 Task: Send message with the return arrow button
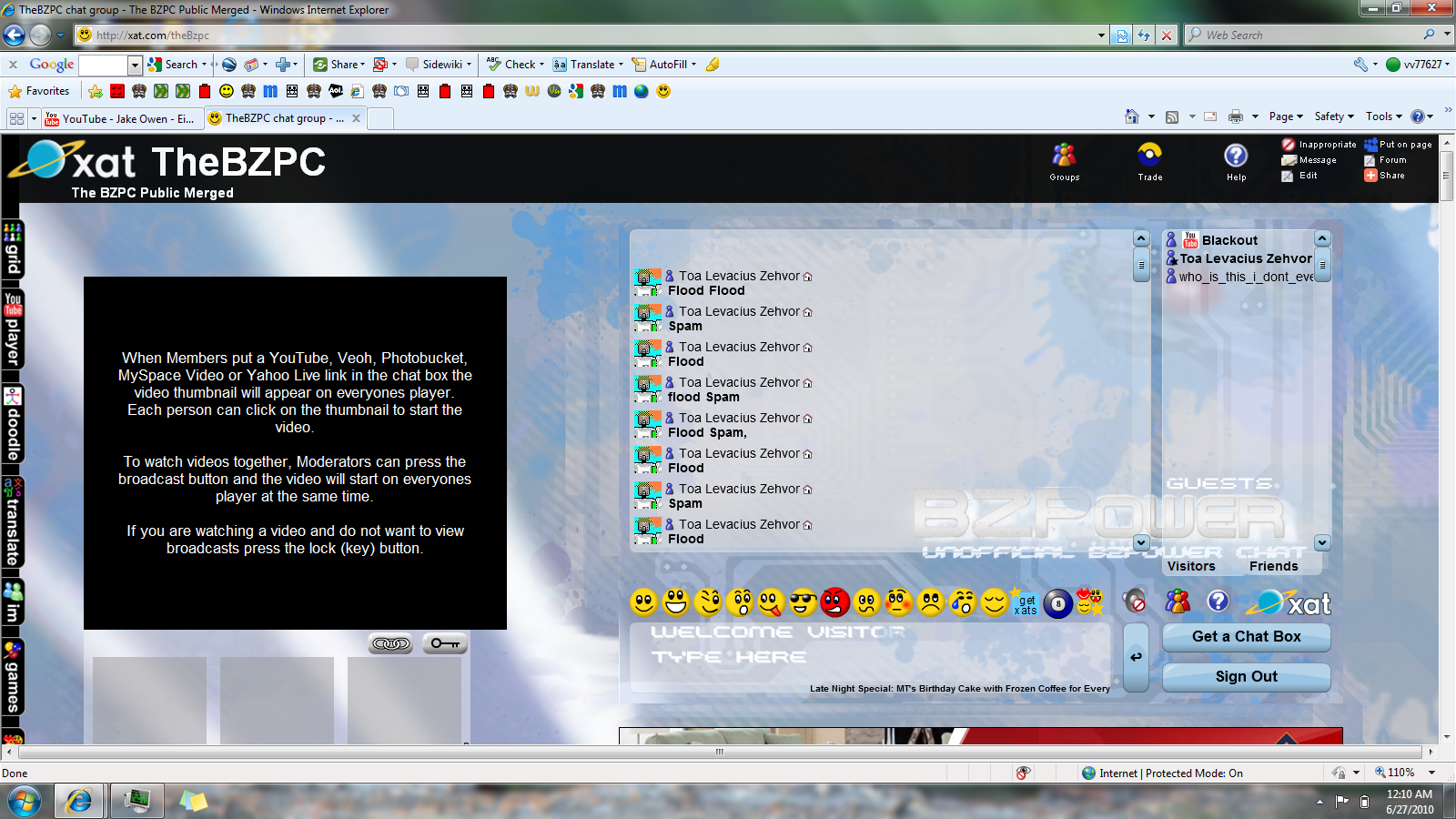point(1136,657)
